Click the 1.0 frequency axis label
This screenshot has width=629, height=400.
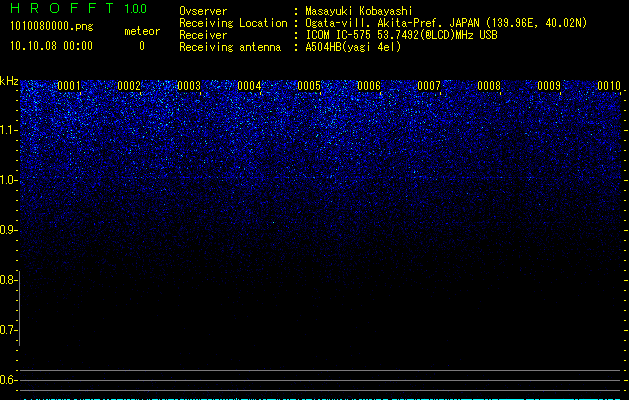pos(9,180)
